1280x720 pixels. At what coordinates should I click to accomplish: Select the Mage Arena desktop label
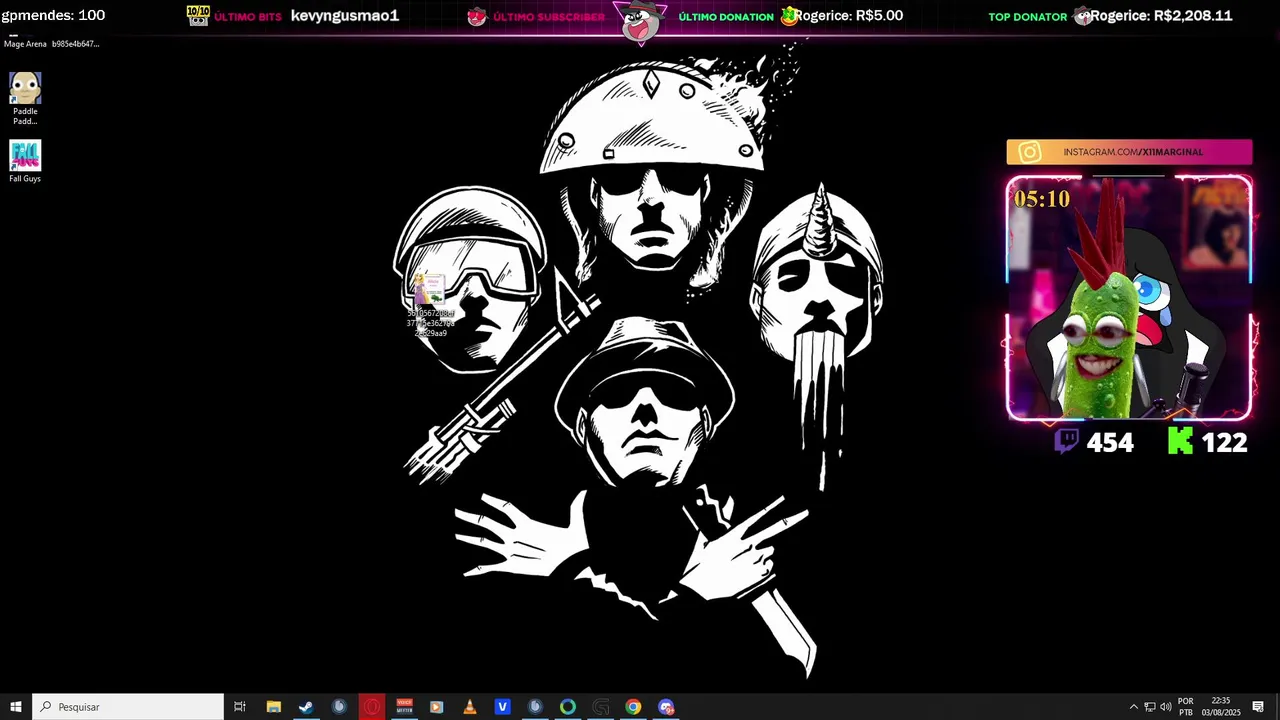25,44
